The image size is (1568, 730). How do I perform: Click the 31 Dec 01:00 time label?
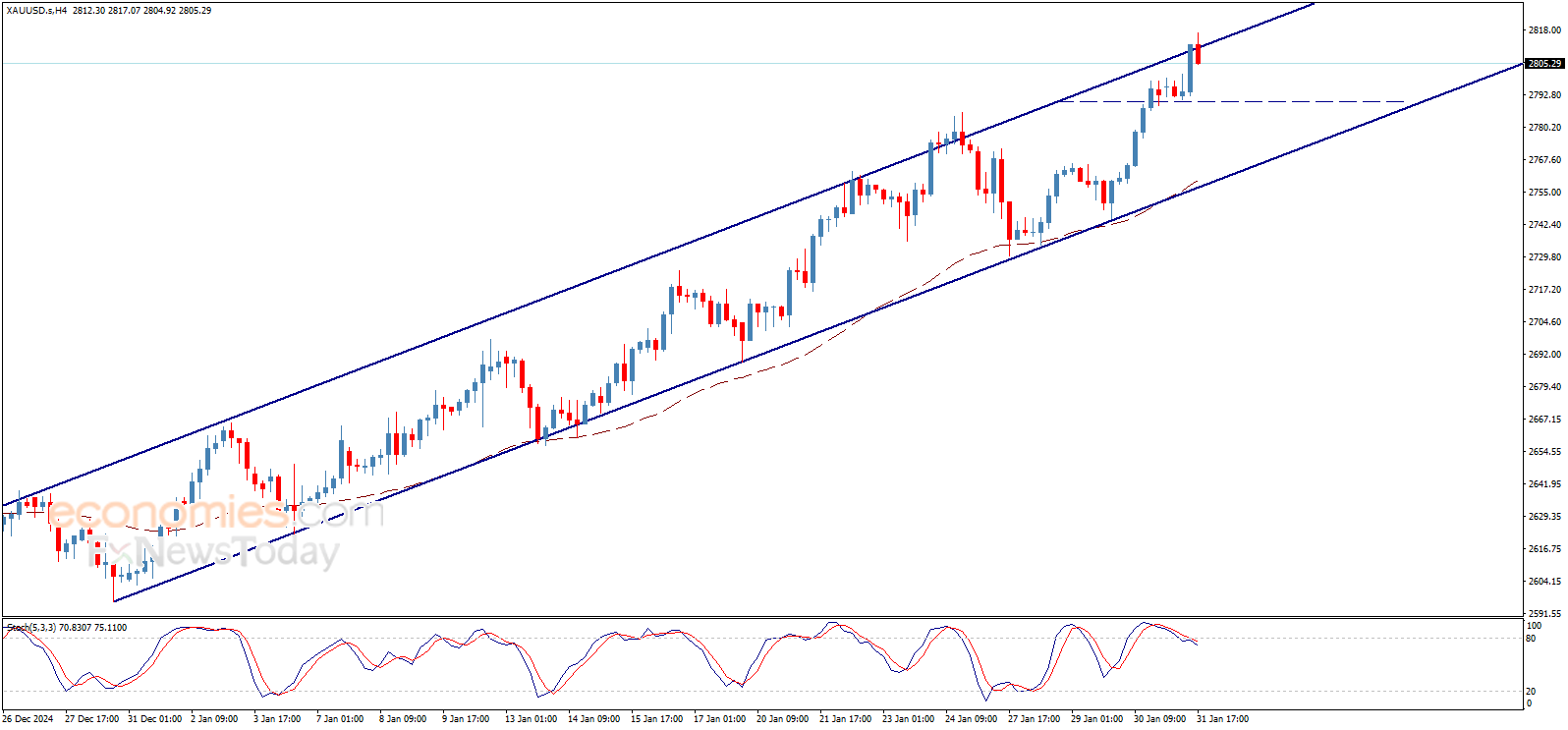[155, 719]
